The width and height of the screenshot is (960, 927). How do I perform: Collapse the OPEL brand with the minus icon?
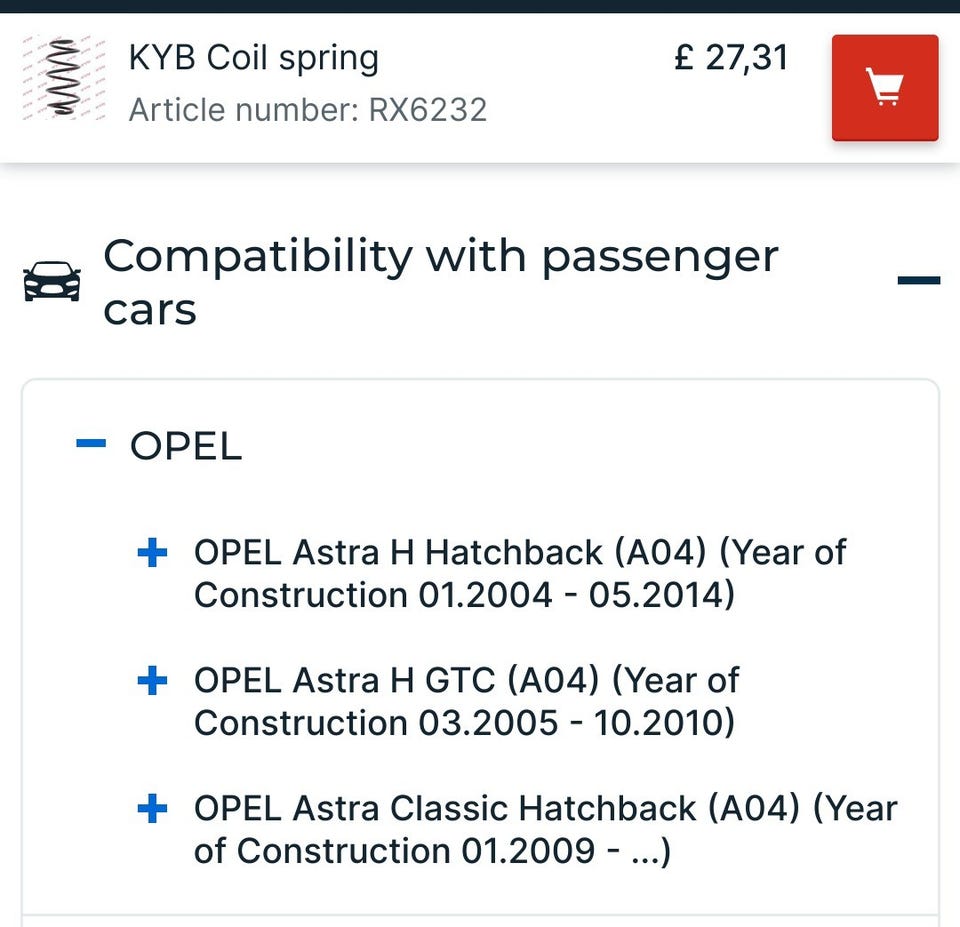(91, 445)
